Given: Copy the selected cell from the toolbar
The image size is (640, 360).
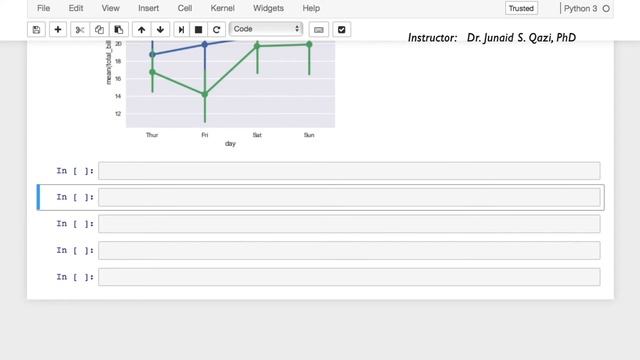Looking at the screenshot, I should [x=99, y=29].
